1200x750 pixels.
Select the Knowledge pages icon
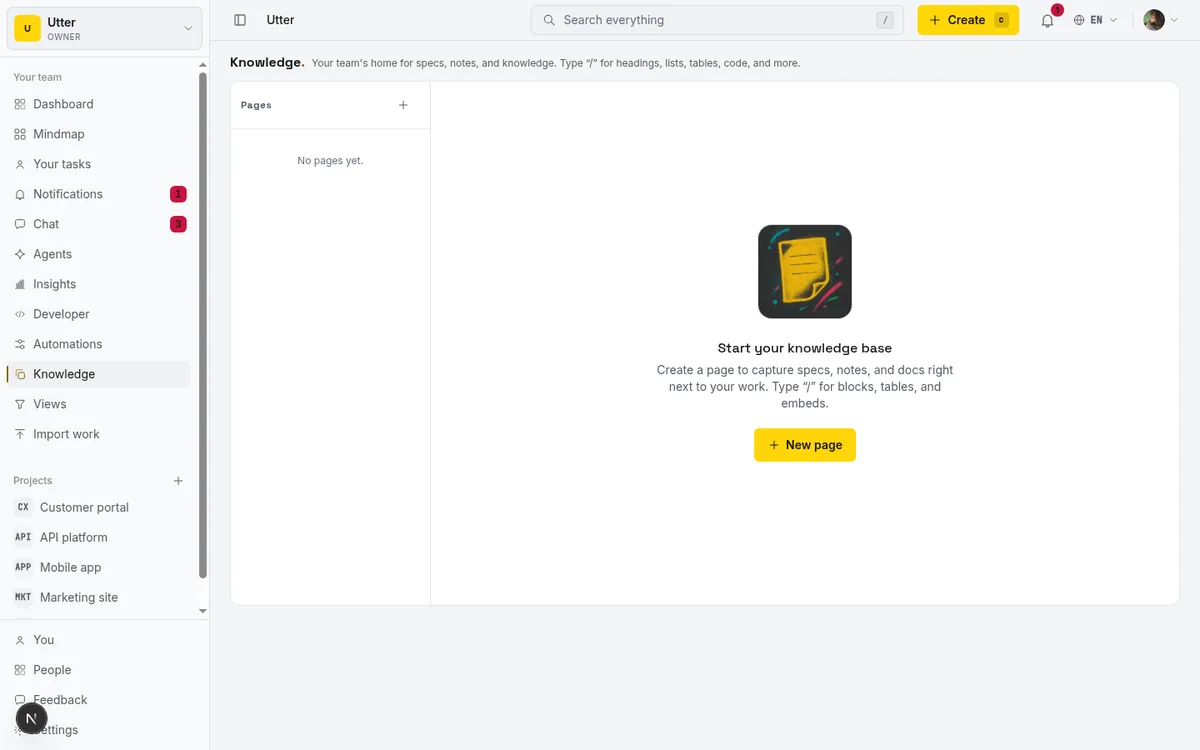tap(20, 374)
